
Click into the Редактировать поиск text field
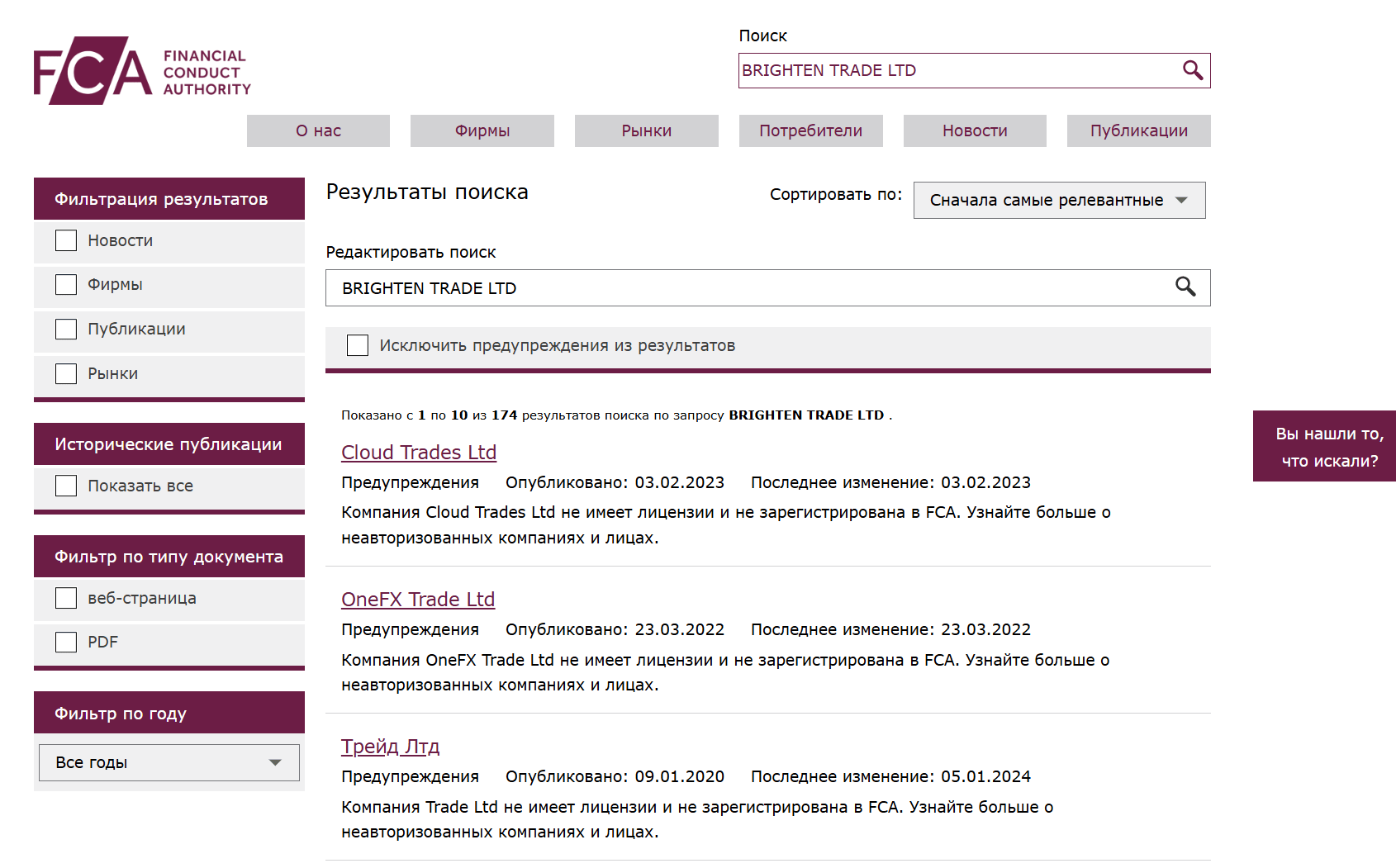743,288
